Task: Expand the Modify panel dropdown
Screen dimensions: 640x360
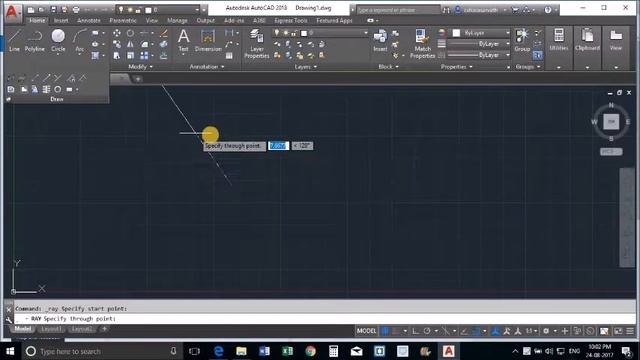Action: point(140,67)
